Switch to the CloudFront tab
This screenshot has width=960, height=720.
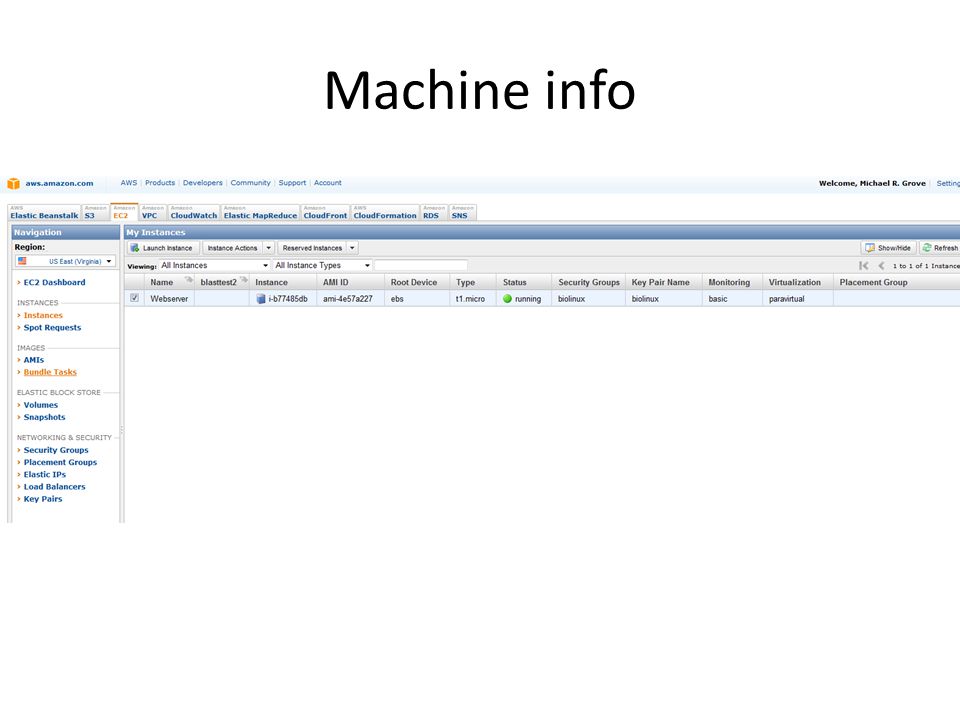325,212
